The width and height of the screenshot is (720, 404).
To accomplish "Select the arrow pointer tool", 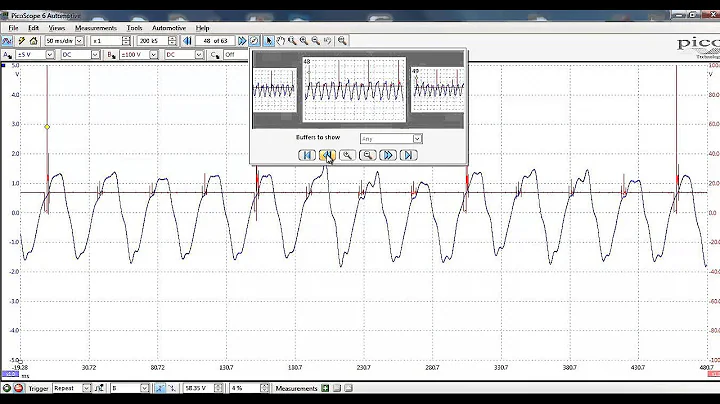I will [269, 41].
